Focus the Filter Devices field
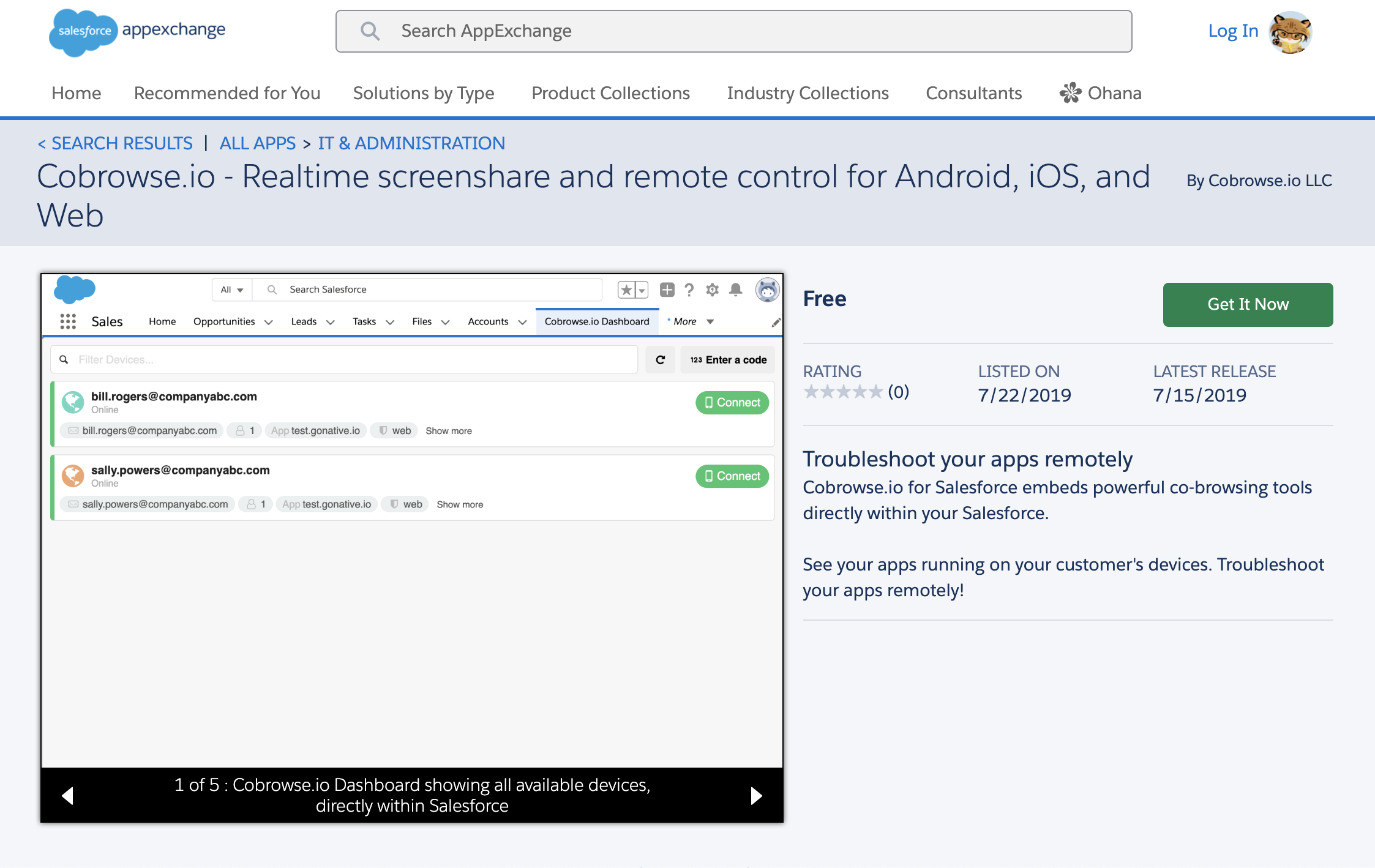This screenshot has height=868, width=1375. [x=344, y=360]
